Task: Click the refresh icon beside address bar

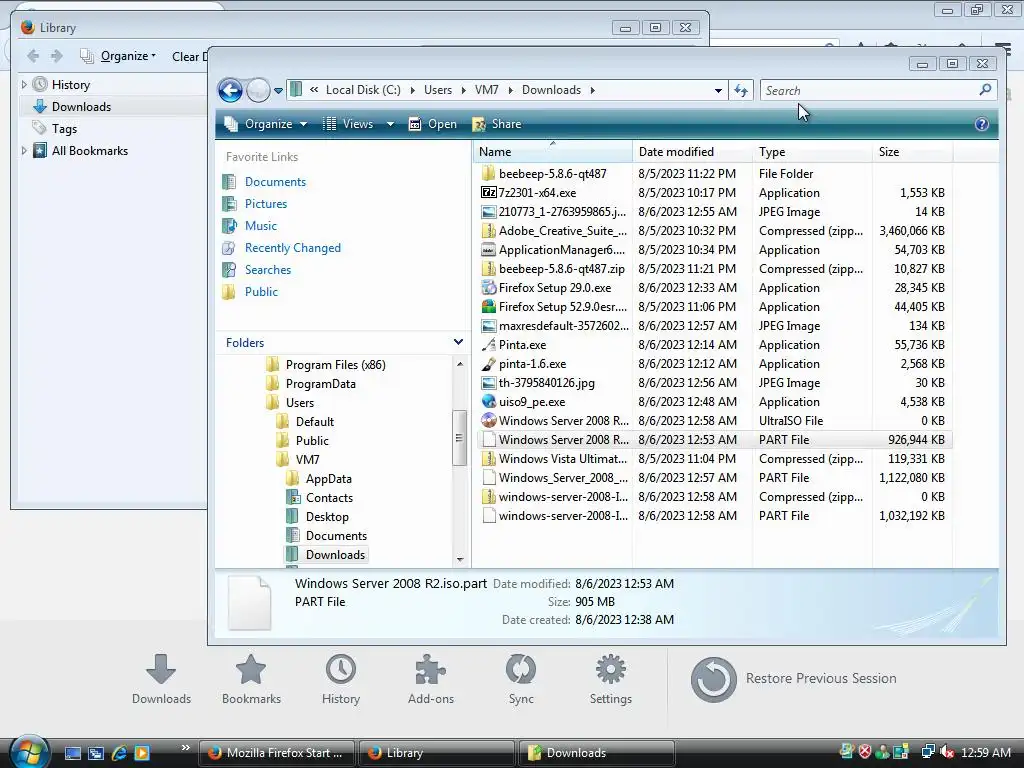Action: tap(741, 90)
